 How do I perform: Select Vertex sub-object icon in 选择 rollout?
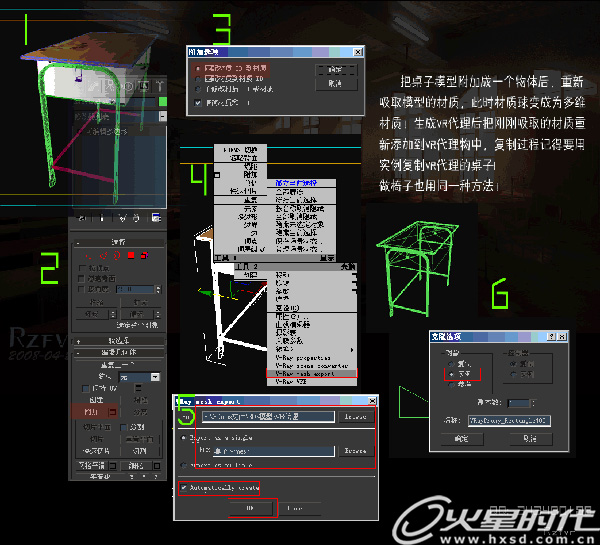[89, 255]
